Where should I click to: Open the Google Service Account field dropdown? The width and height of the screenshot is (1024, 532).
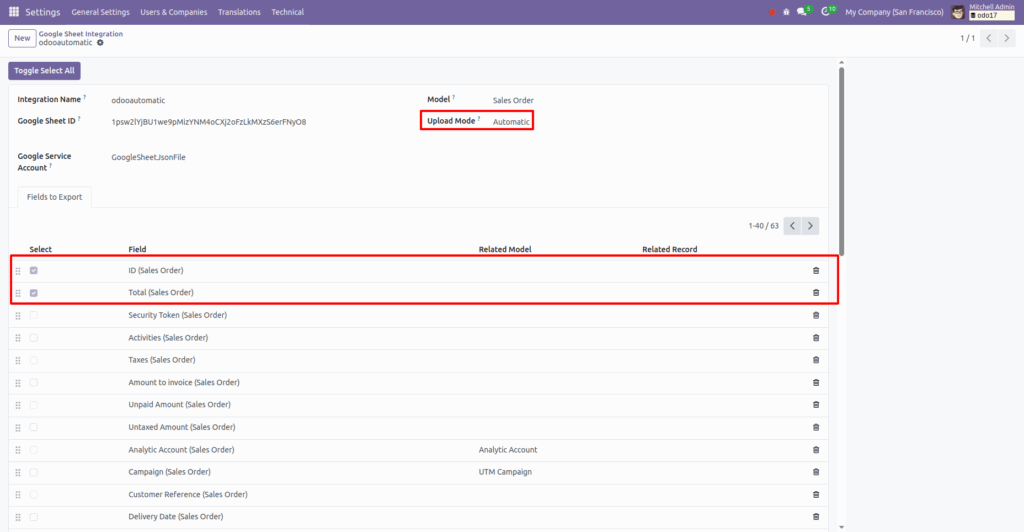[x=148, y=157]
